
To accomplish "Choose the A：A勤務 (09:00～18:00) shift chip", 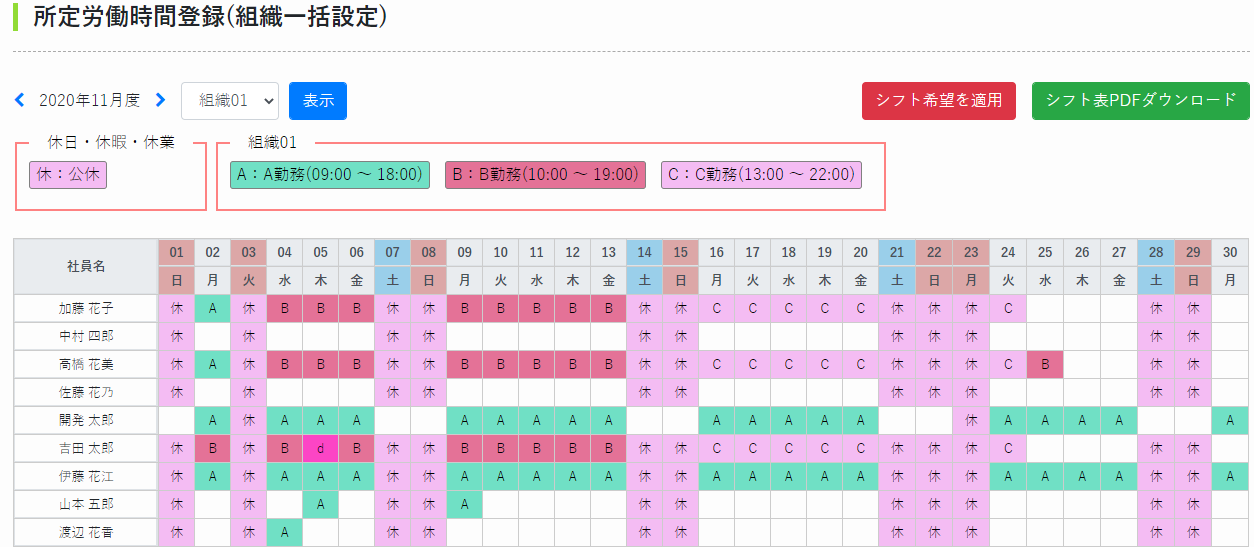I will pyautogui.click(x=329, y=175).
